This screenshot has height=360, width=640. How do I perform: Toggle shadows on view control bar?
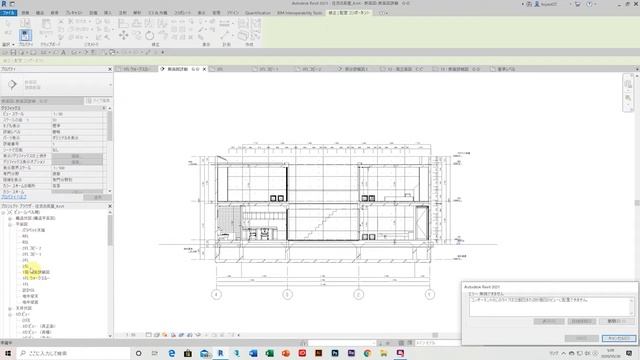(x=173, y=335)
